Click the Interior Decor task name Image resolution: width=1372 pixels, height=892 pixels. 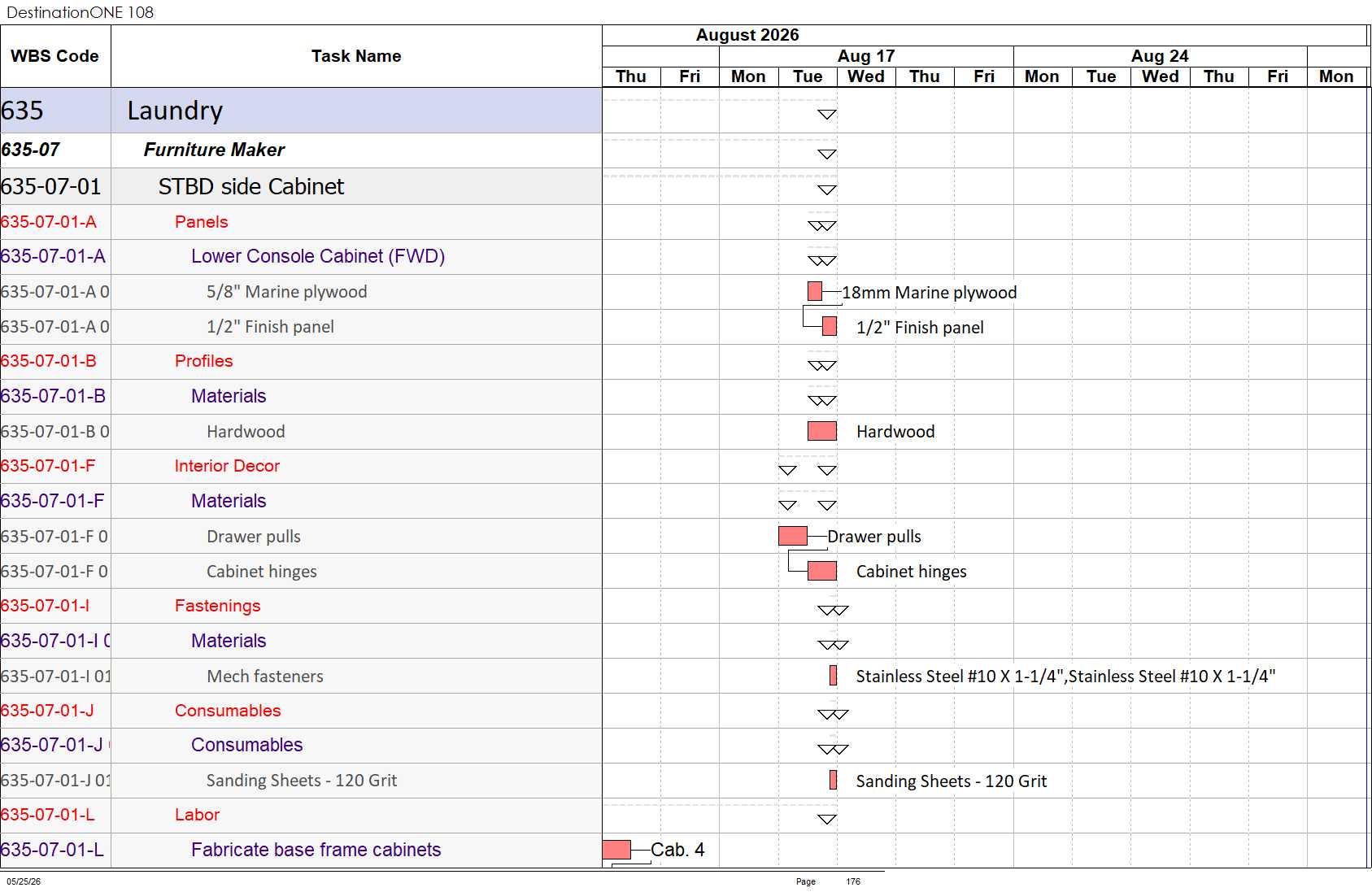[227, 466]
